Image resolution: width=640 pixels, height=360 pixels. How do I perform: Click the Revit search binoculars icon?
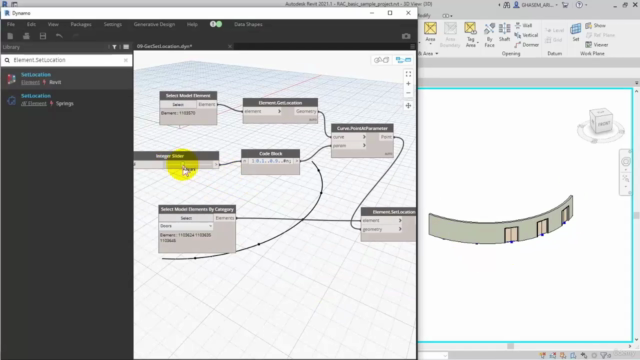tap(507, 5)
